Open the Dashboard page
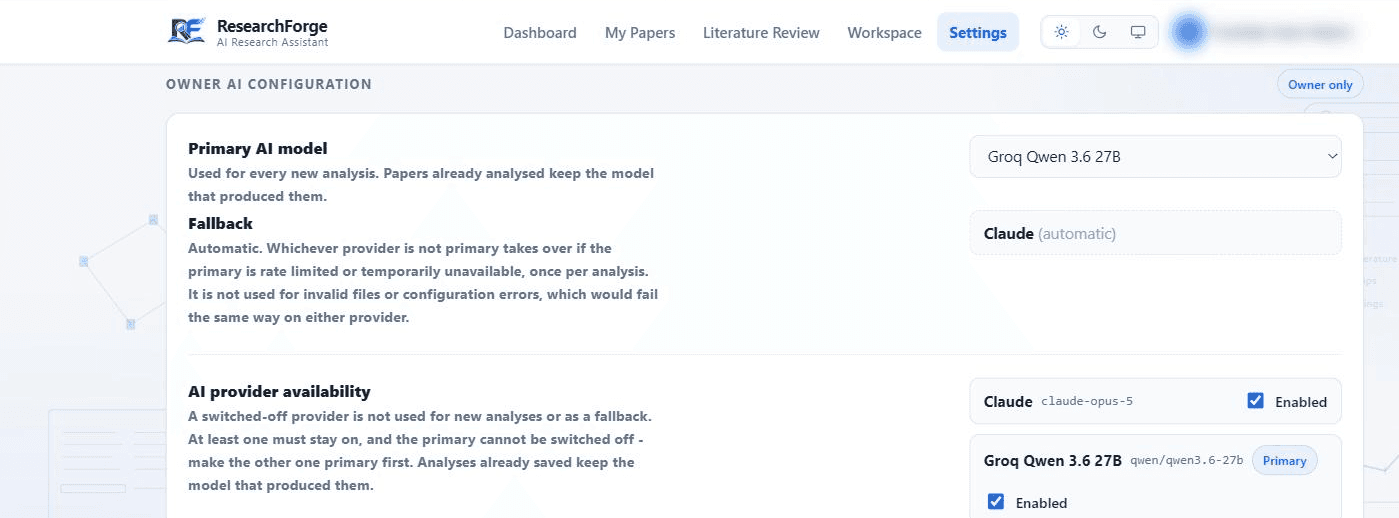 (540, 32)
